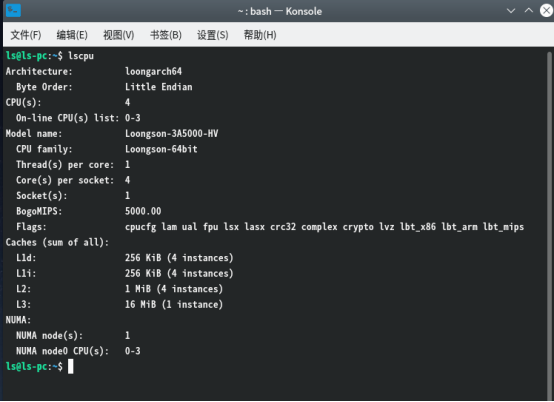Click the window title 'bash — Konsole'

click(x=279, y=11)
